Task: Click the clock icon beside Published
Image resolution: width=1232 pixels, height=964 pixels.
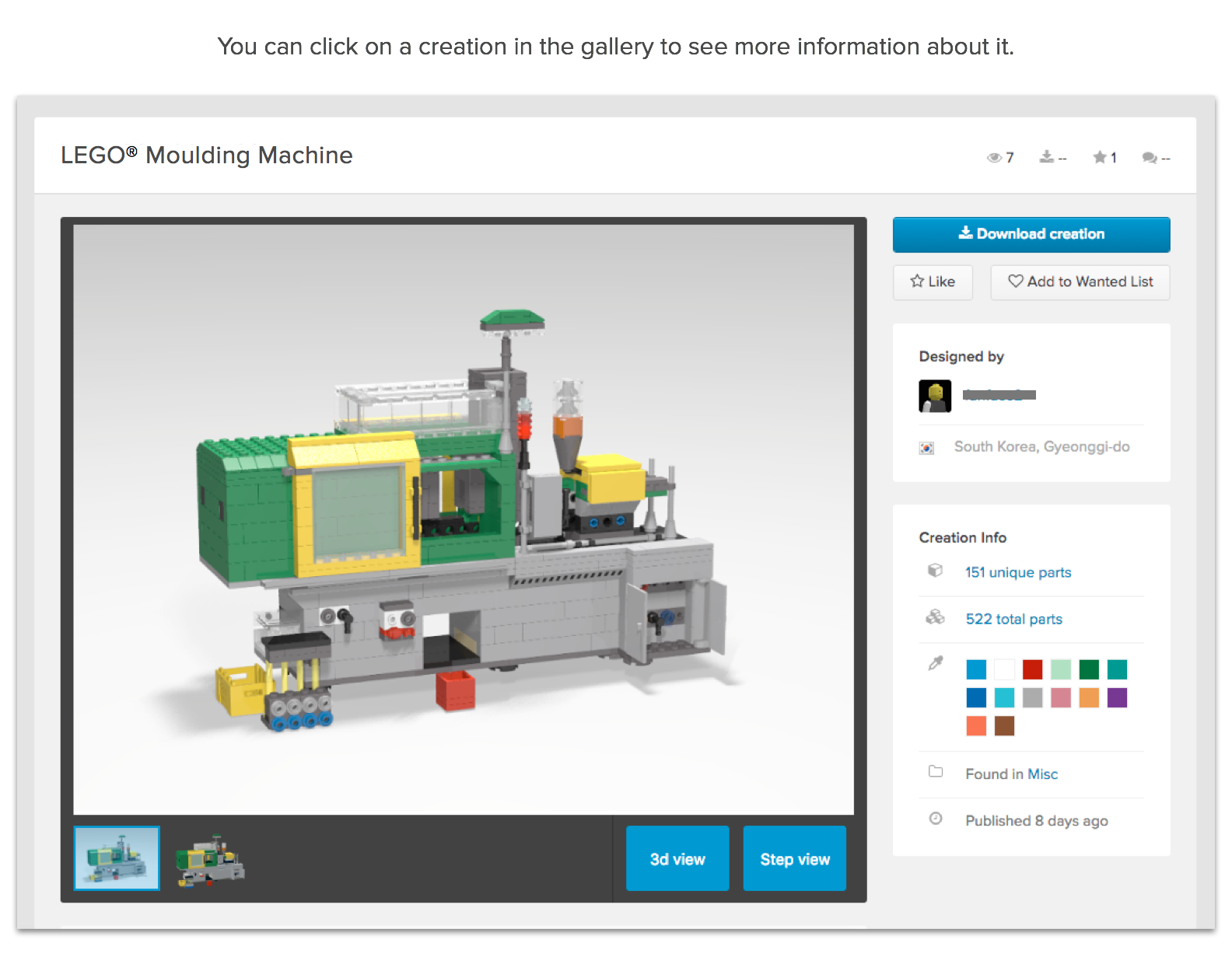Action: coord(936,819)
